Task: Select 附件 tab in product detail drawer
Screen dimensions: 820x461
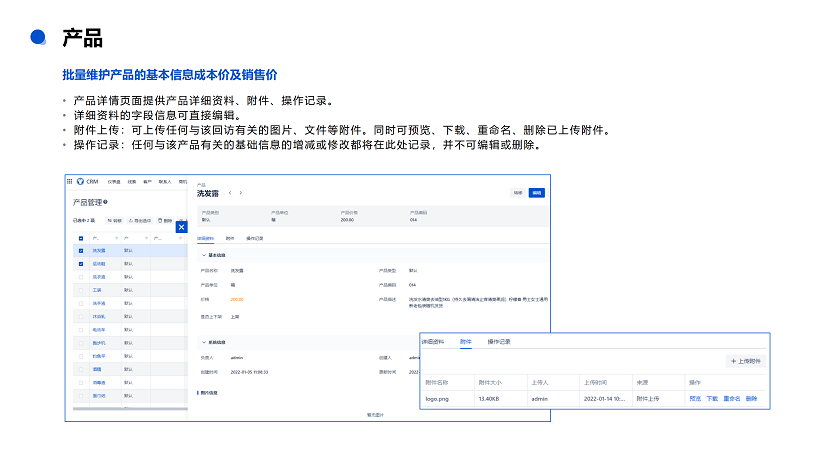Action: pyautogui.click(x=230, y=238)
